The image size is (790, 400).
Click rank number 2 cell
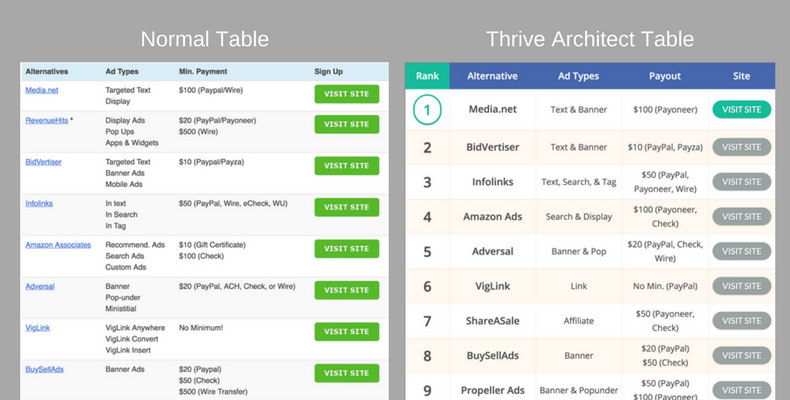pos(427,148)
